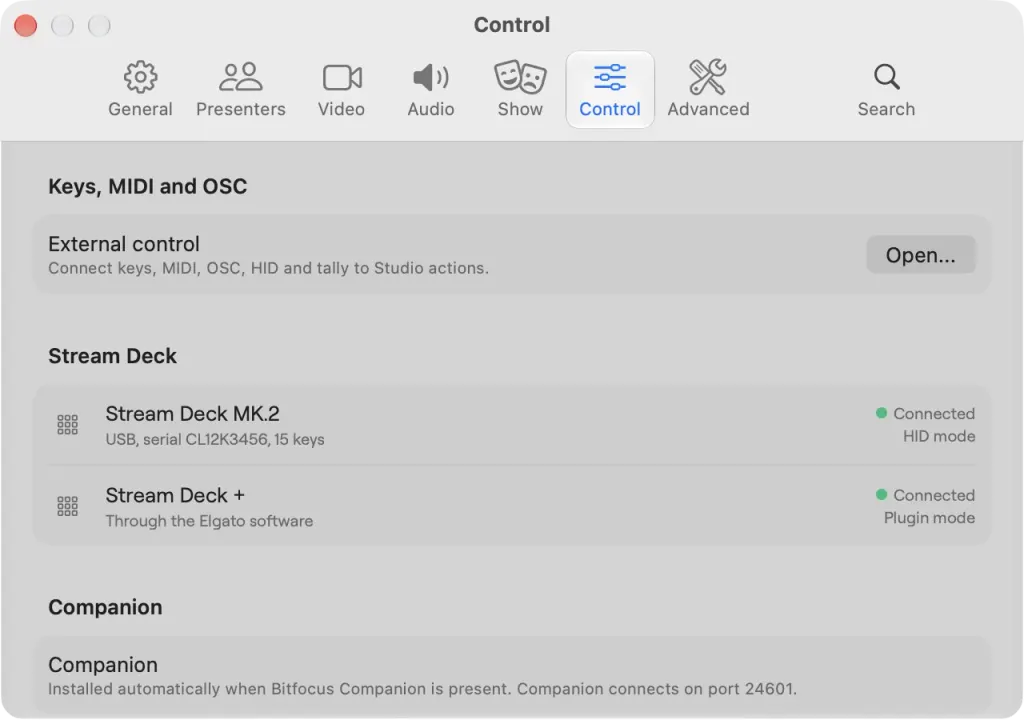The image size is (1024, 720).
Task: Click the 'Through the Elgato software' text
Action: coord(209,521)
